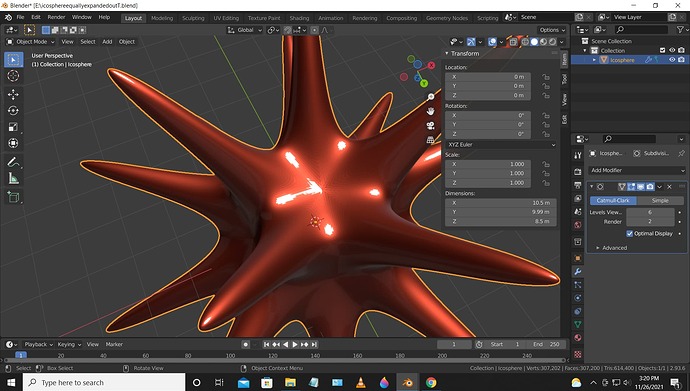Open Object Data green triangle tab
Screen dimensions: 690x391
tap(578, 325)
